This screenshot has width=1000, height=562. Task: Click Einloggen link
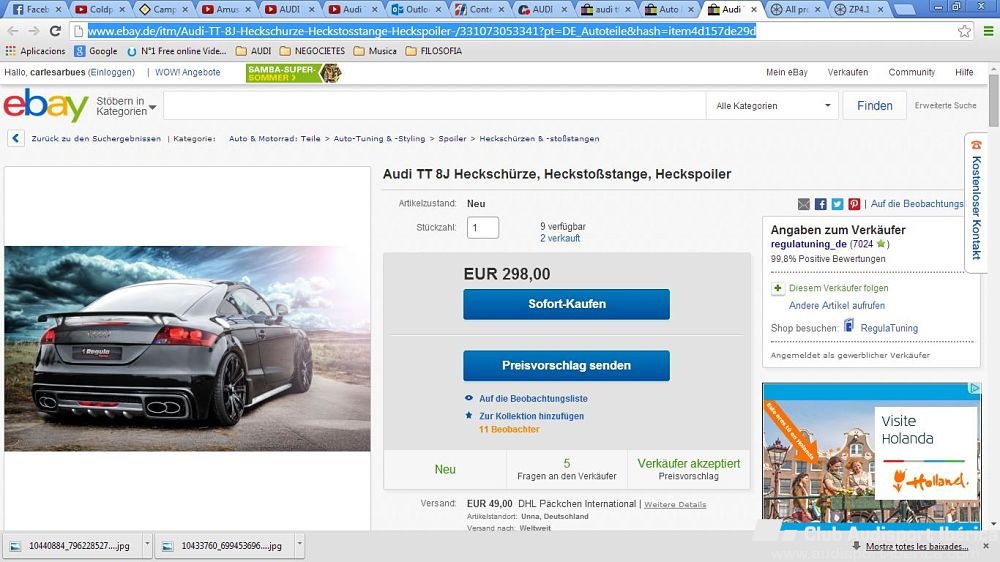[x=111, y=72]
